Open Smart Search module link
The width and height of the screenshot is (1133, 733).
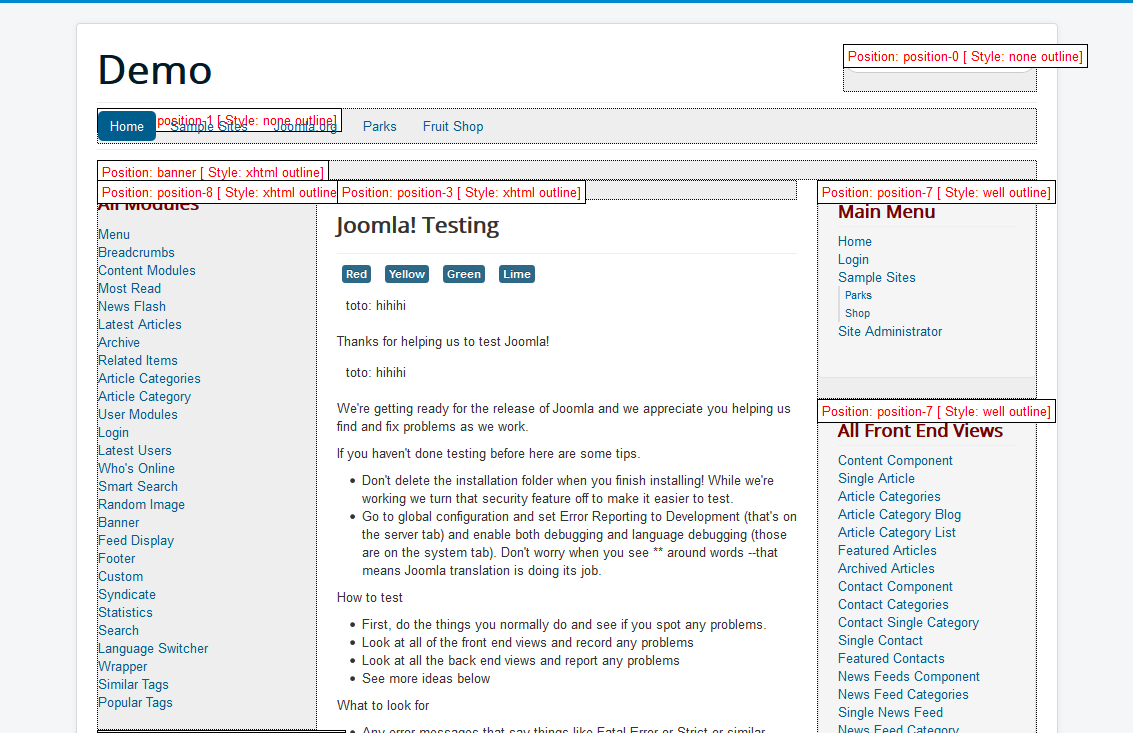[x=138, y=486]
